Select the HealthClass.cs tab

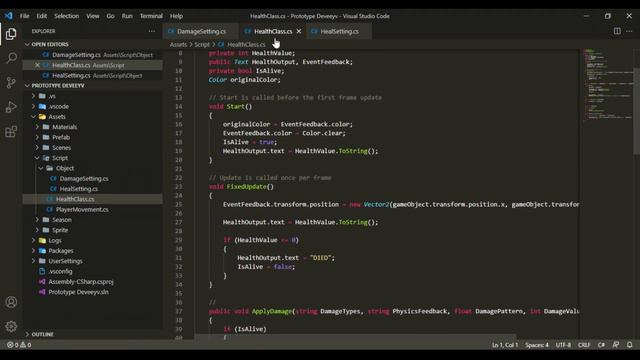click(273, 31)
